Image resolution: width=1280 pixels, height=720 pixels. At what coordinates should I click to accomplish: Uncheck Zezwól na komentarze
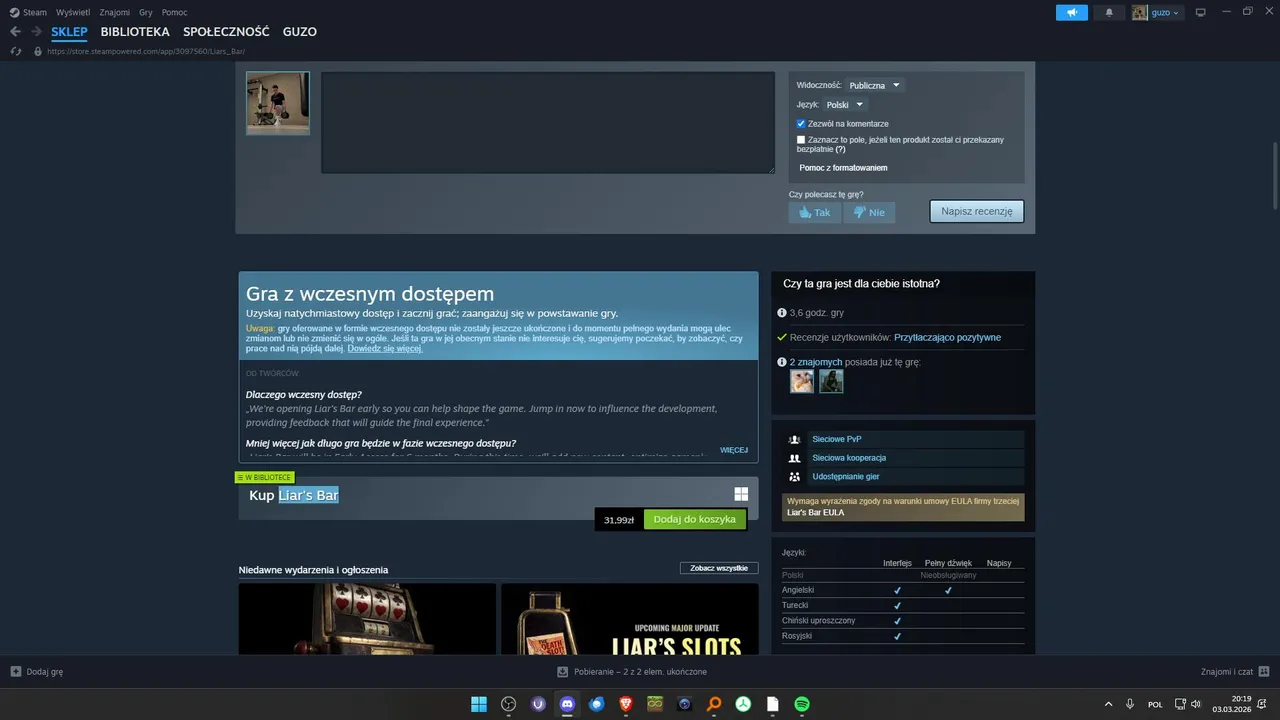801,123
